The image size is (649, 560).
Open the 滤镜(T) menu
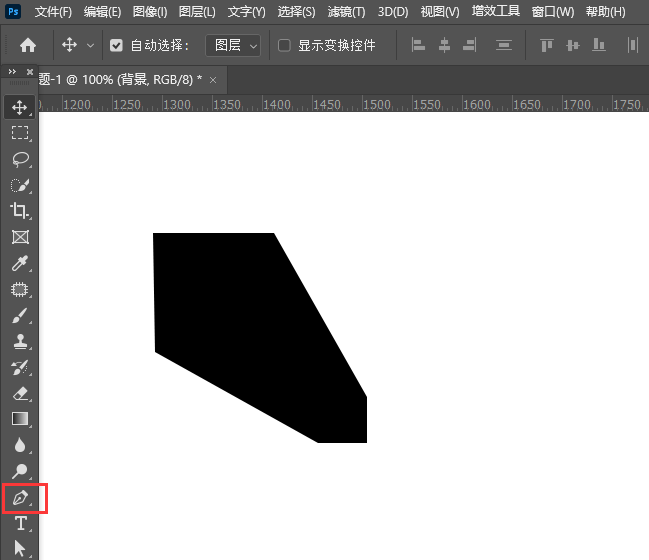(346, 12)
